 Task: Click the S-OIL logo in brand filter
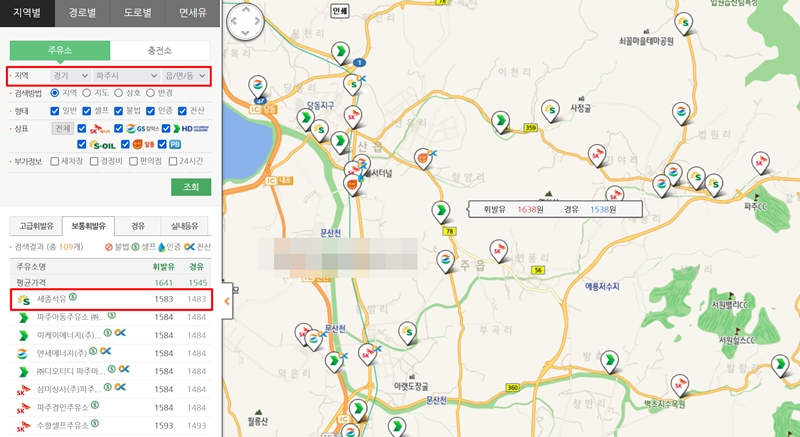102,145
